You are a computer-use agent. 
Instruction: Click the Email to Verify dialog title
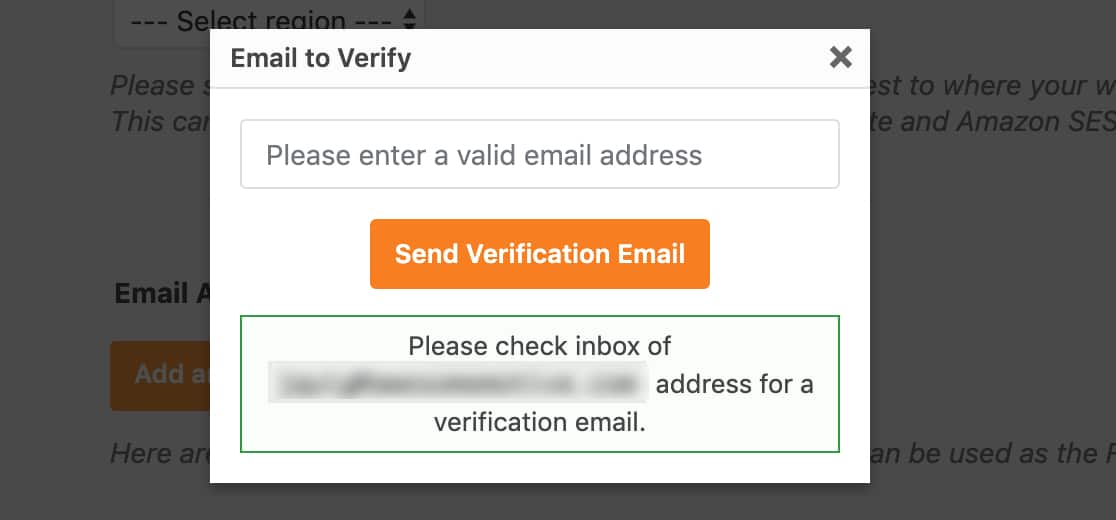click(321, 58)
